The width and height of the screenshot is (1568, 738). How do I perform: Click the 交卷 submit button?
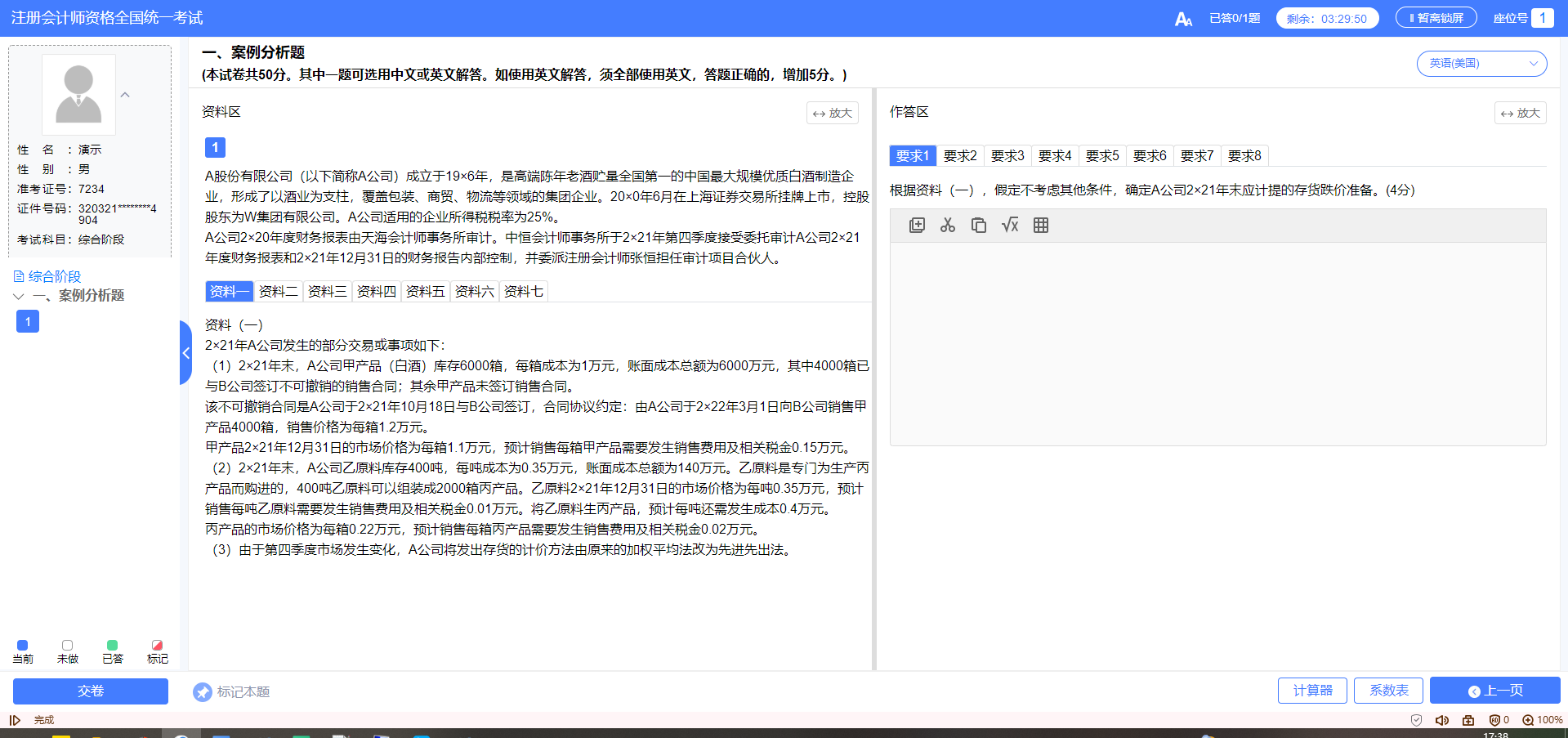click(90, 691)
